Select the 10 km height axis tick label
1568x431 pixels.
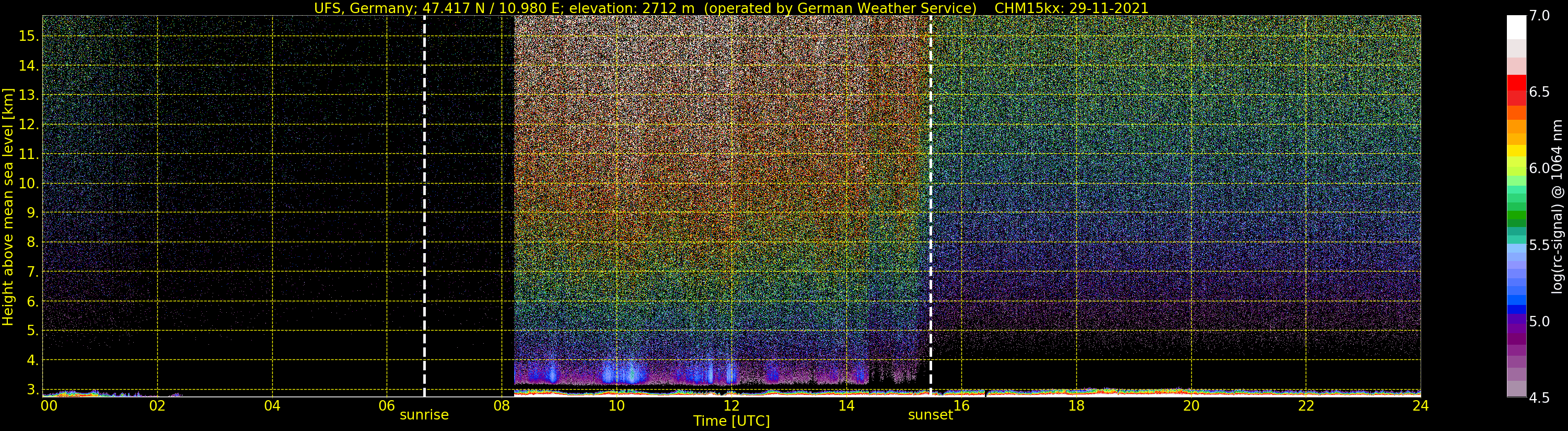coord(28,184)
